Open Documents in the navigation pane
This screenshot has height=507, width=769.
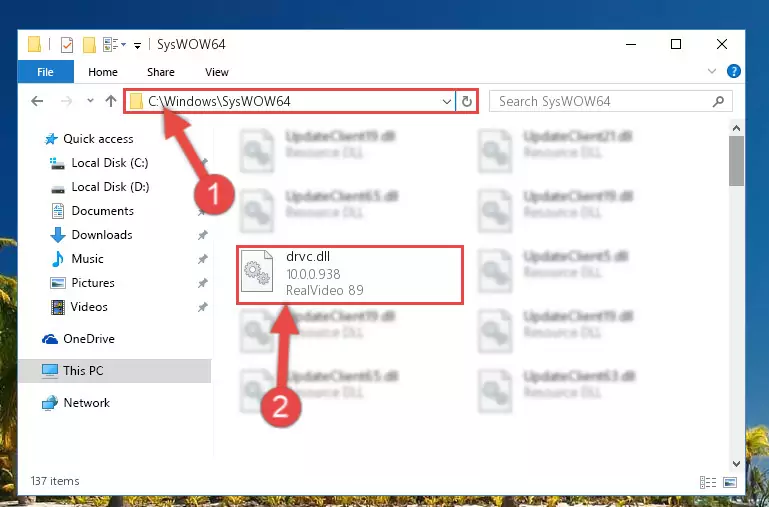(103, 211)
